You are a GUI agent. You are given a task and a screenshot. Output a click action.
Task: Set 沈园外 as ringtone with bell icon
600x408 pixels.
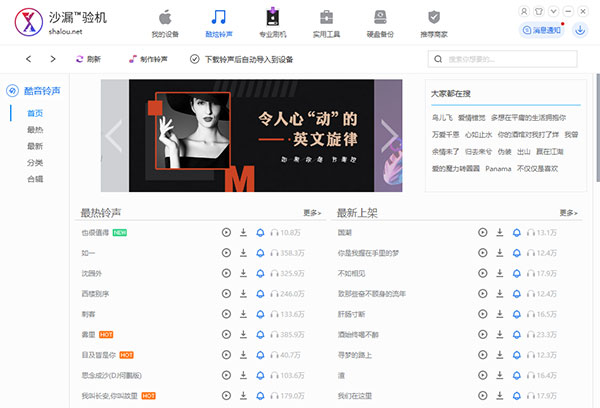260,273
